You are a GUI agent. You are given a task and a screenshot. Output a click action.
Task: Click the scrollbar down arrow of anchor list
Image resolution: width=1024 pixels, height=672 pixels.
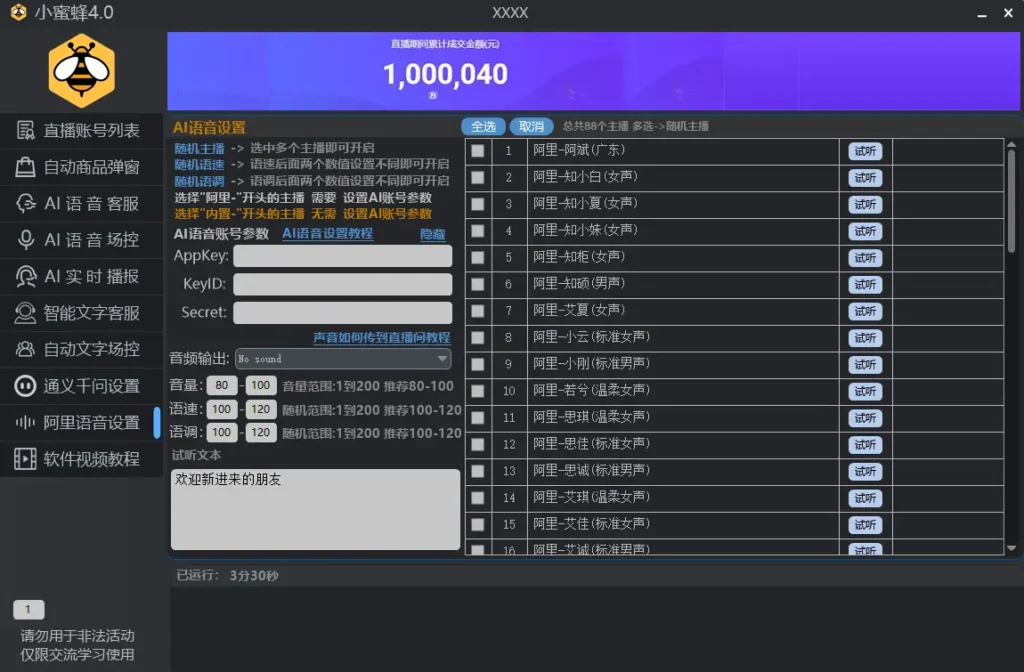[x=1012, y=549]
